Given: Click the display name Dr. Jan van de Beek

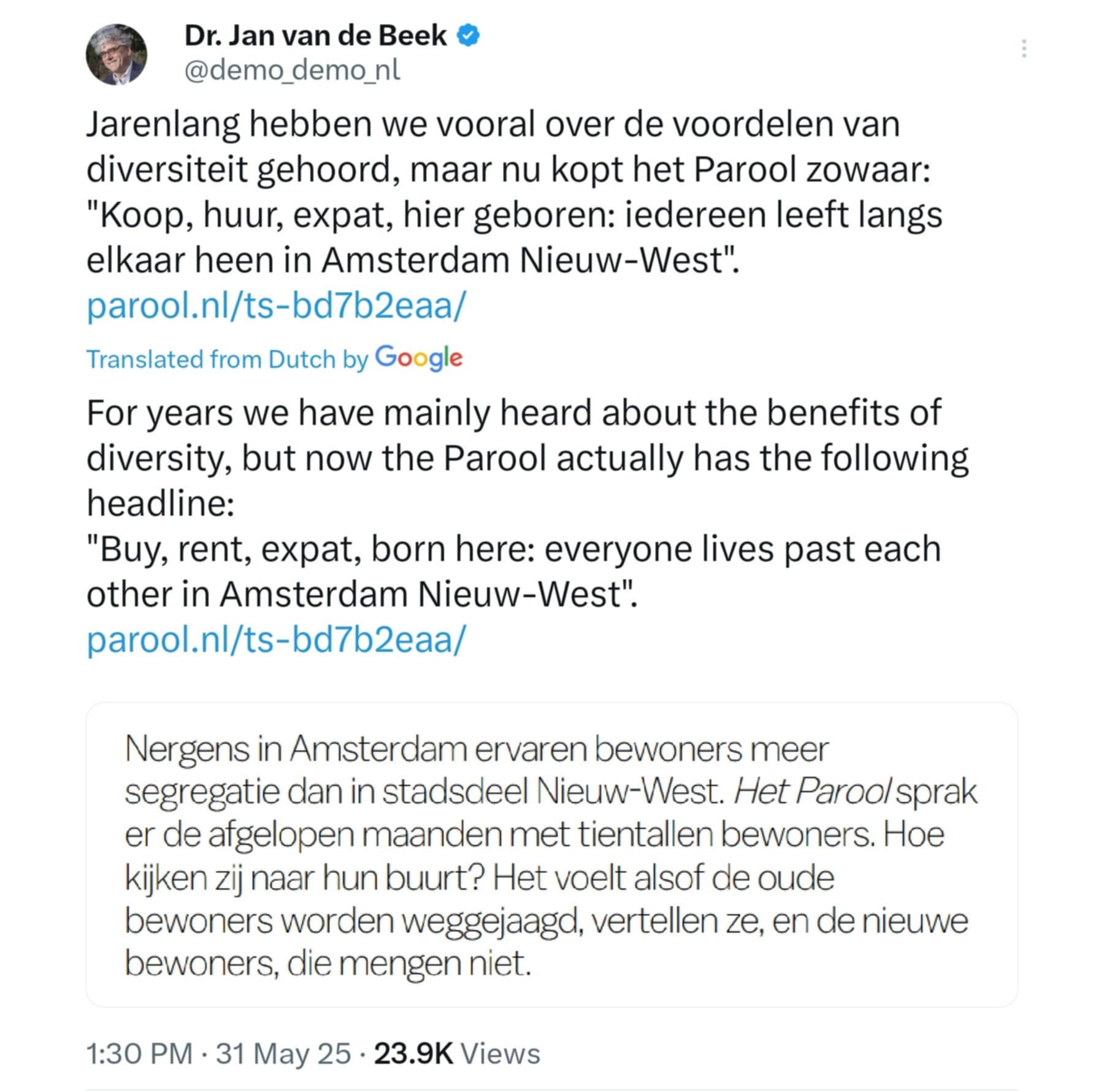Looking at the screenshot, I should tap(315, 36).
